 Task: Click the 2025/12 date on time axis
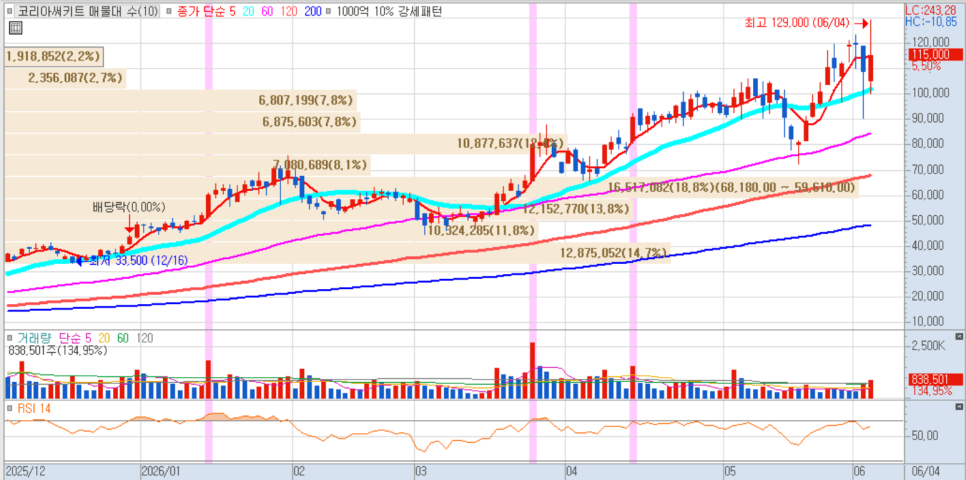[23, 471]
